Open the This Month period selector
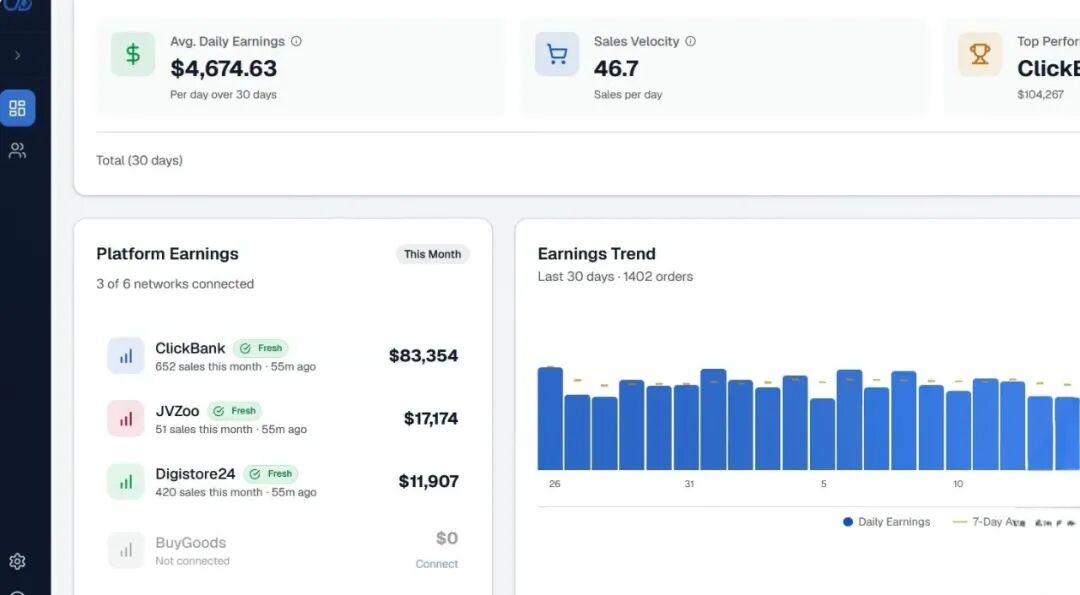Viewport: 1080px width, 595px height. click(x=433, y=254)
